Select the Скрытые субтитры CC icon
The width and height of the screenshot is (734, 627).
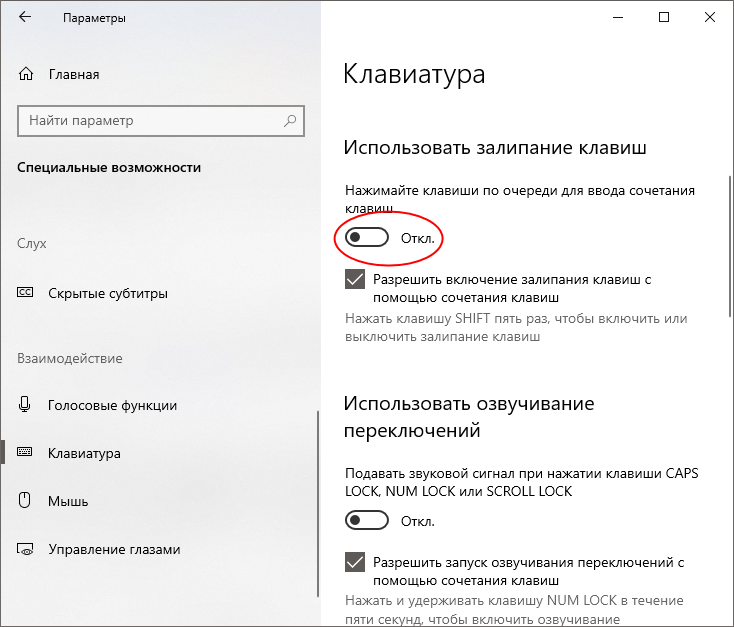[x=25, y=293]
